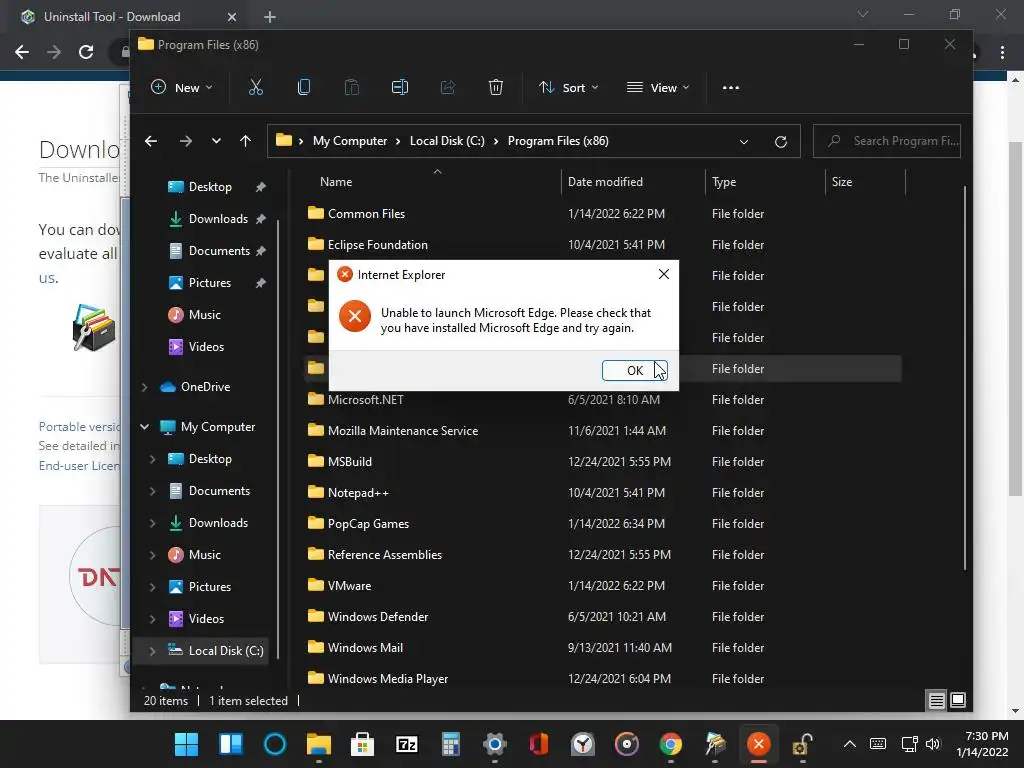Screen dimensions: 1024x768
Task: Select the Eclipse Foundation folder
Action: (x=604, y=245)
